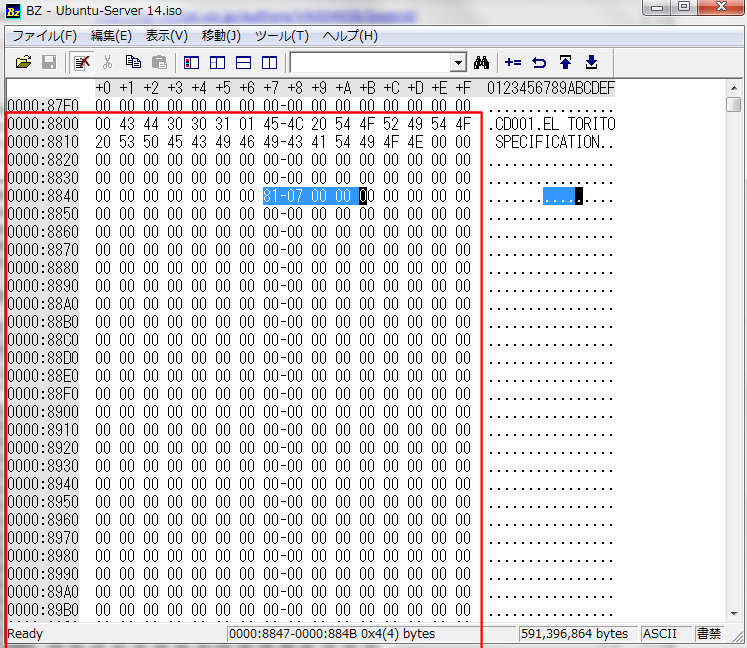Click the window resize grip at corner
Image resolution: width=747 pixels, height=648 pixels.
[737, 637]
